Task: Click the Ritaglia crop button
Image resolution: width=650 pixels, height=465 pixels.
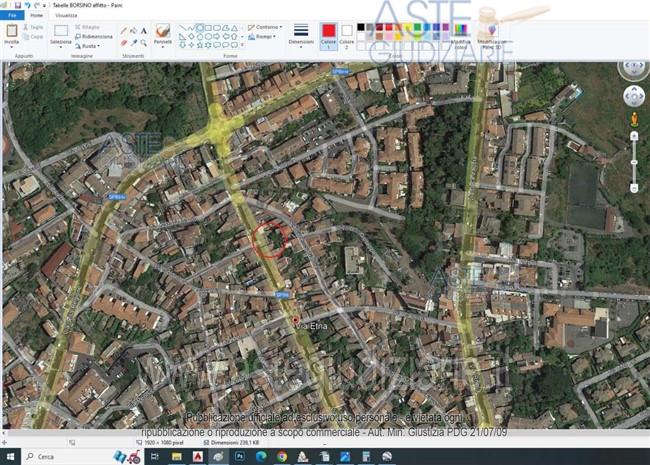Action: tap(90, 27)
